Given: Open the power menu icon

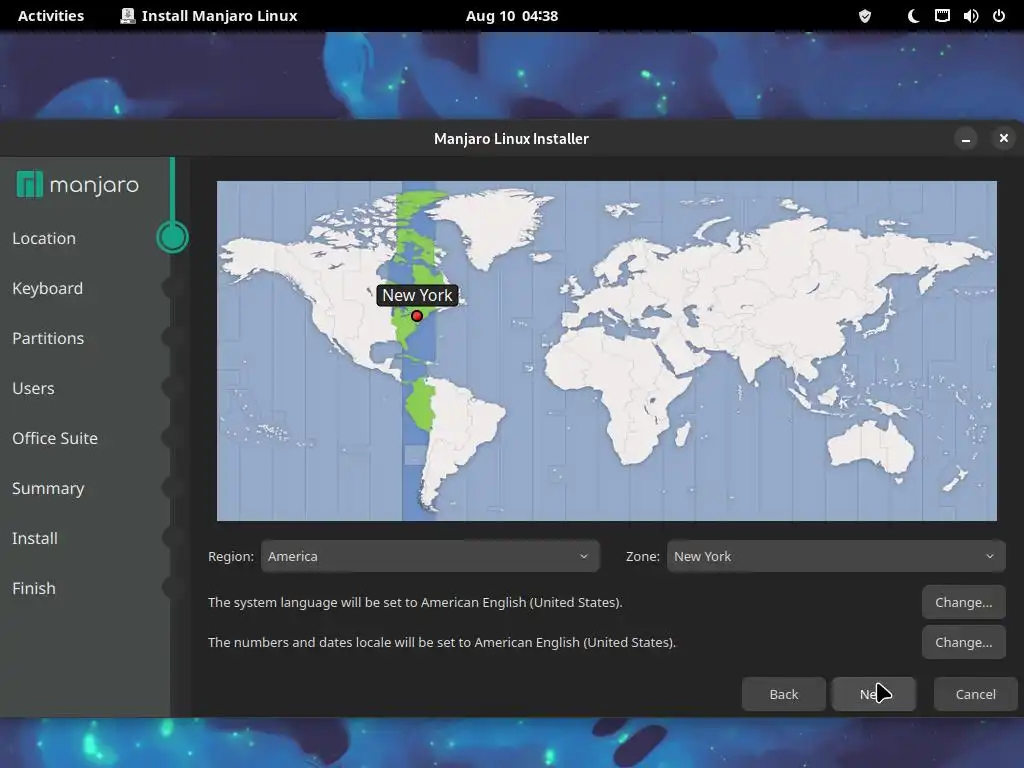Looking at the screenshot, I should click(x=999, y=16).
